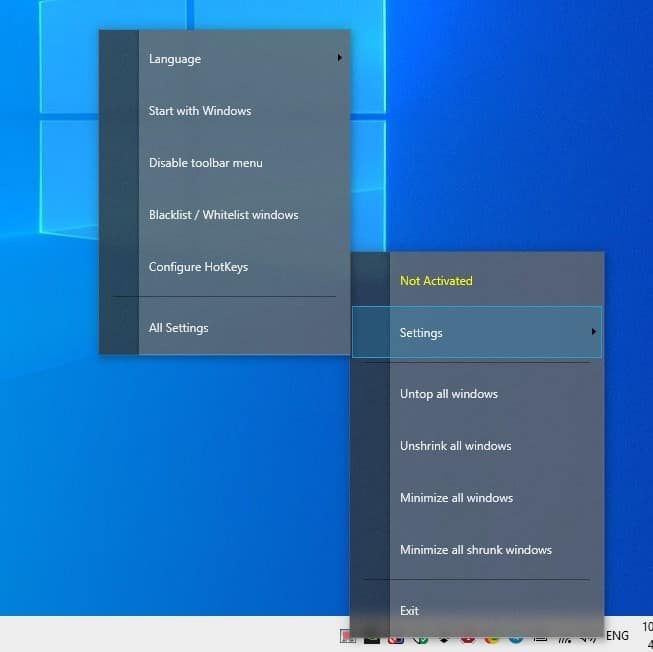
Task: Choose Minimize all windows
Action: coord(477,498)
